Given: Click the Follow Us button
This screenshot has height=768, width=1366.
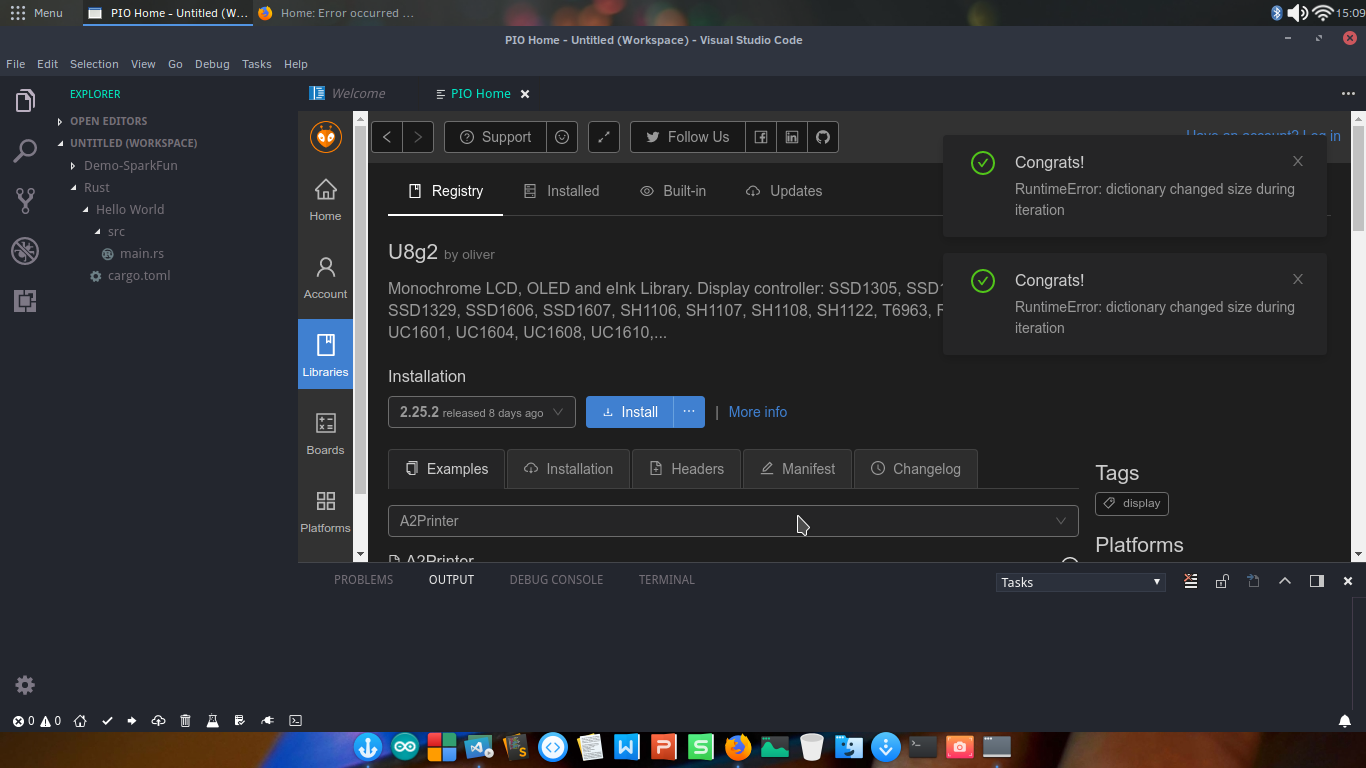Looking at the screenshot, I should tap(687, 137).
